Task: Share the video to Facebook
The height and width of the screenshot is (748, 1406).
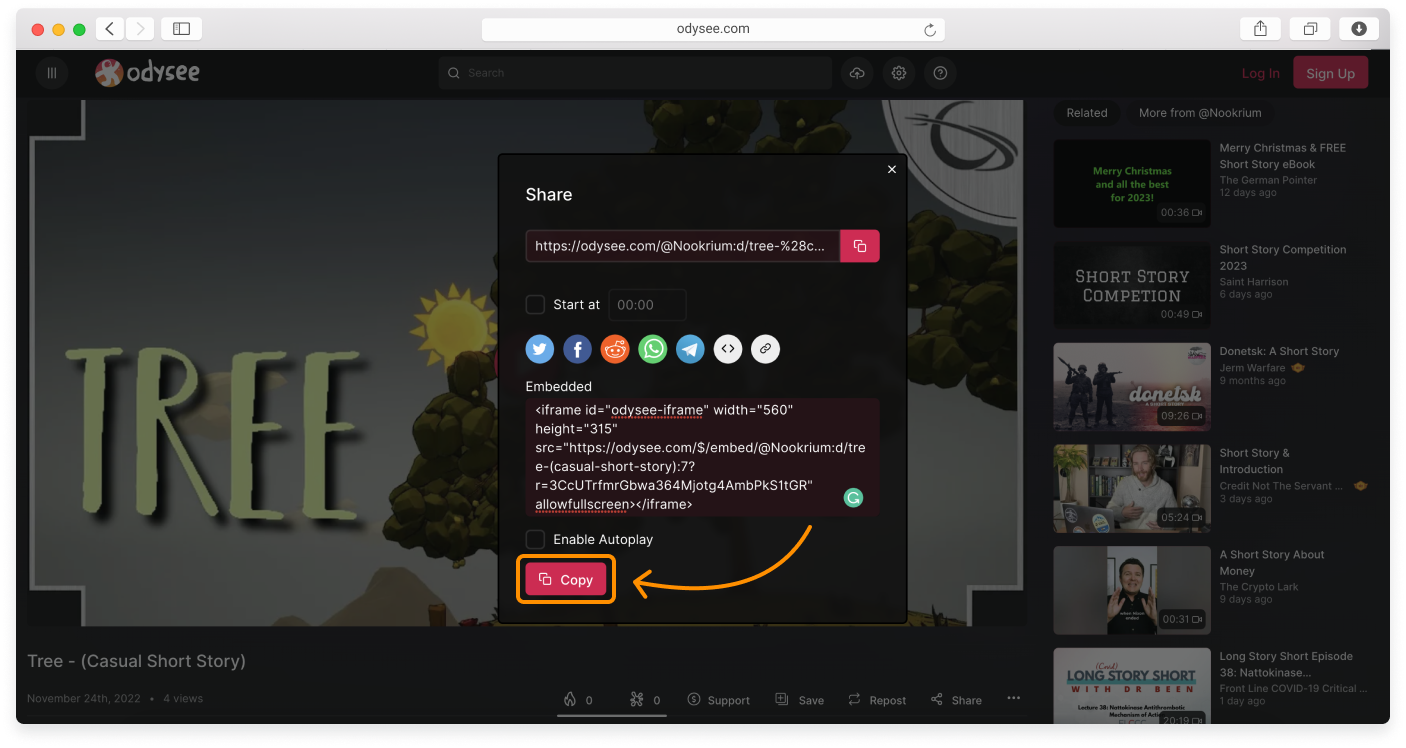Action: [x=577, y=349]
